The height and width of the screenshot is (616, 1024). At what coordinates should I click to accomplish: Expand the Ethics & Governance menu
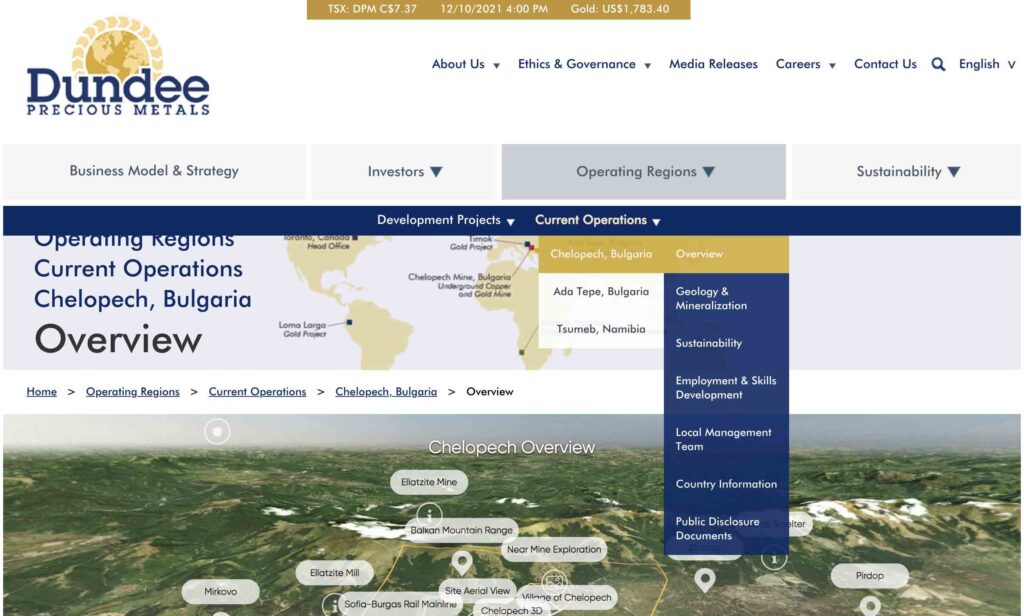[584, 64]
